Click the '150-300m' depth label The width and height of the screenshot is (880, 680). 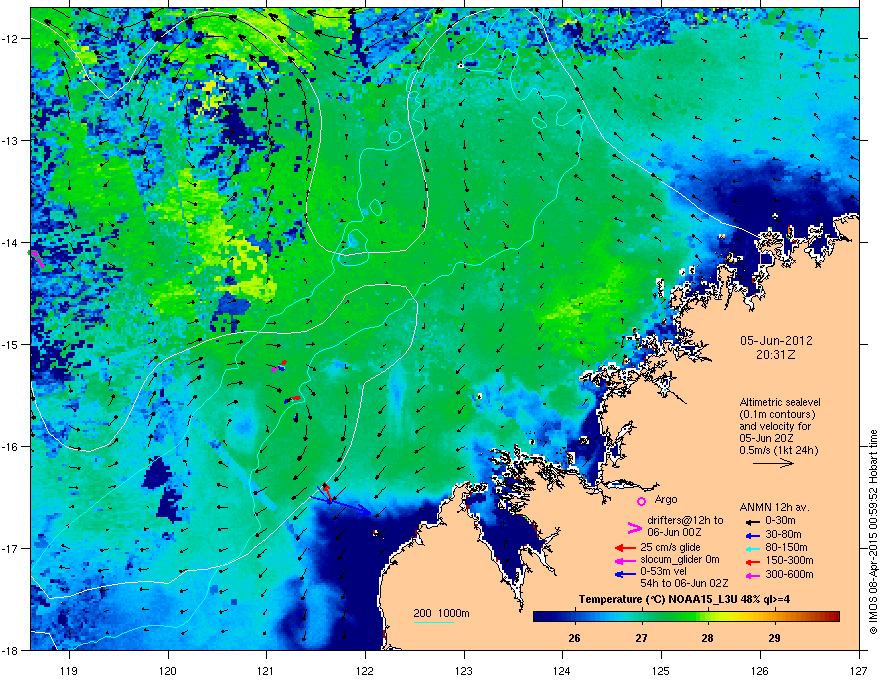pos(789,560)
